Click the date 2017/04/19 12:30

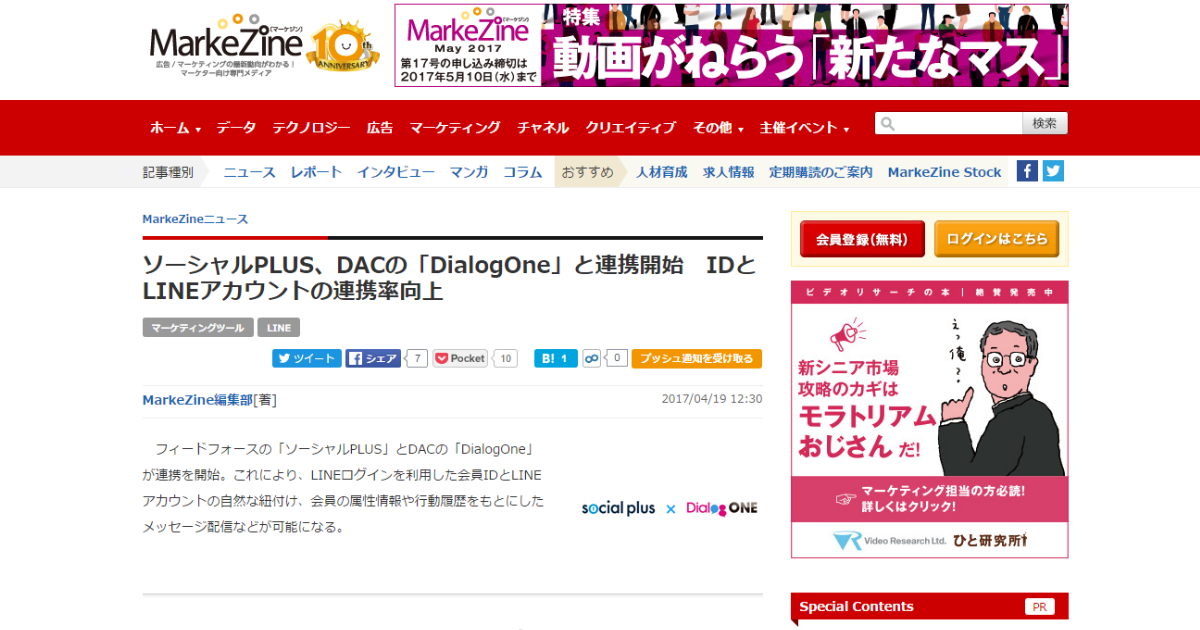point(712,398)
